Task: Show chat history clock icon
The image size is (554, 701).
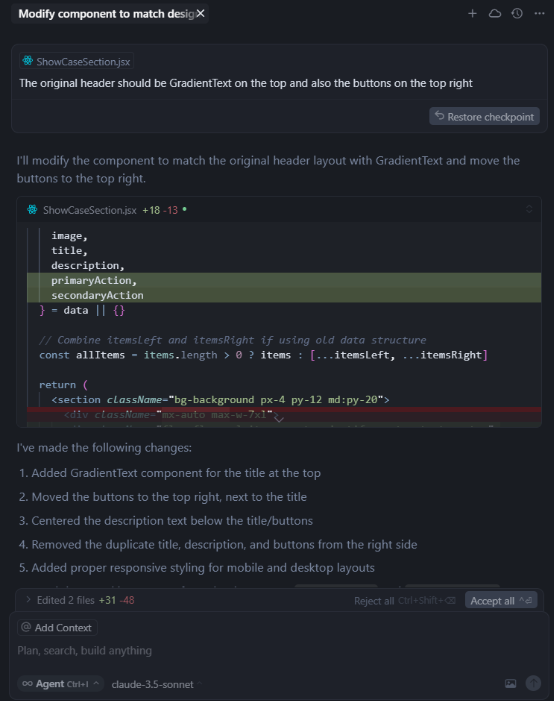Action: (x=517, y=14)
